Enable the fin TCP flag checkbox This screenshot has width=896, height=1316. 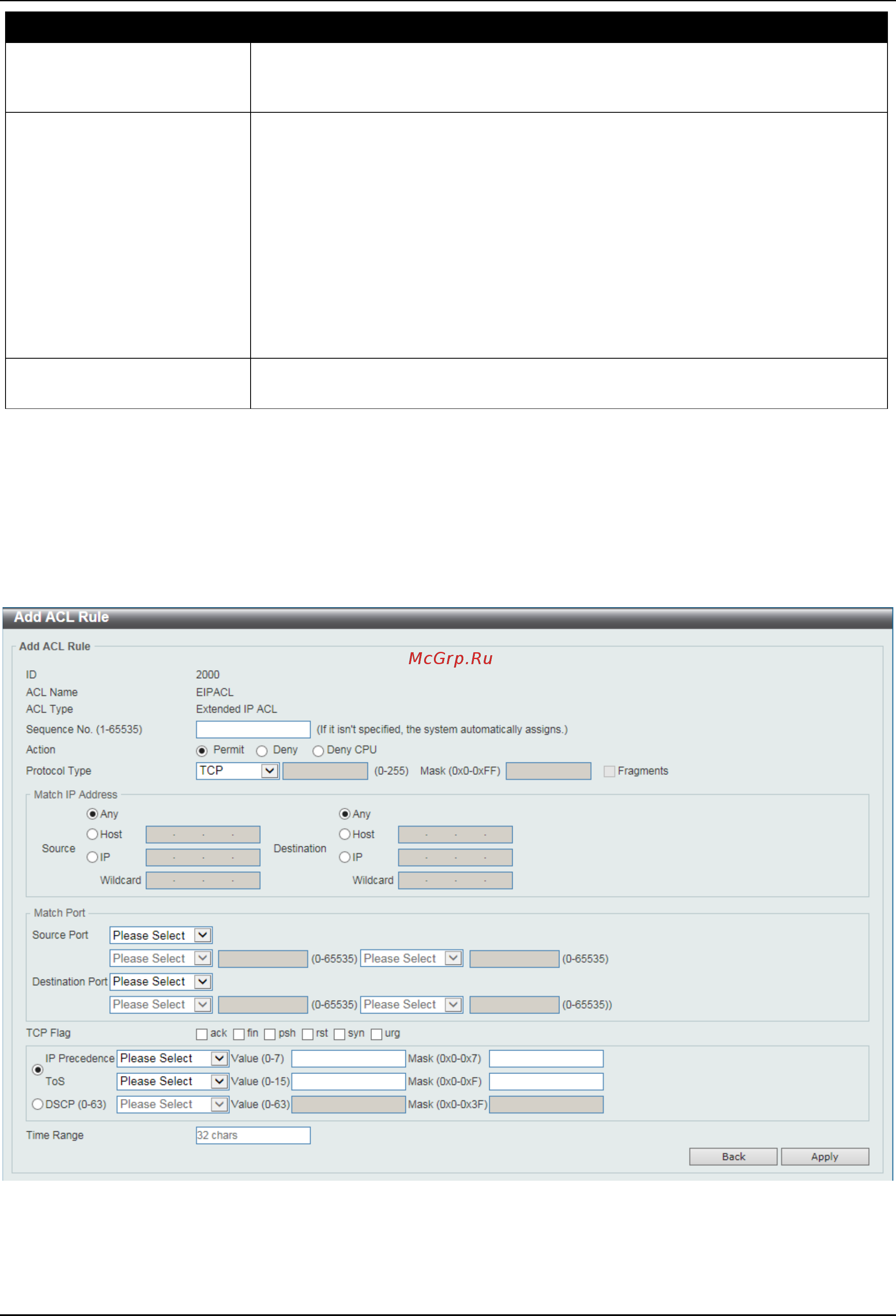click(x=239, y=1034)
